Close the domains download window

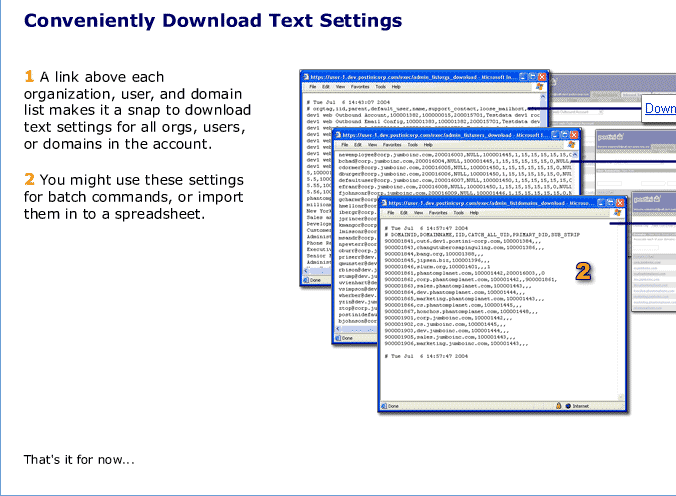click(x=620, y=203)
